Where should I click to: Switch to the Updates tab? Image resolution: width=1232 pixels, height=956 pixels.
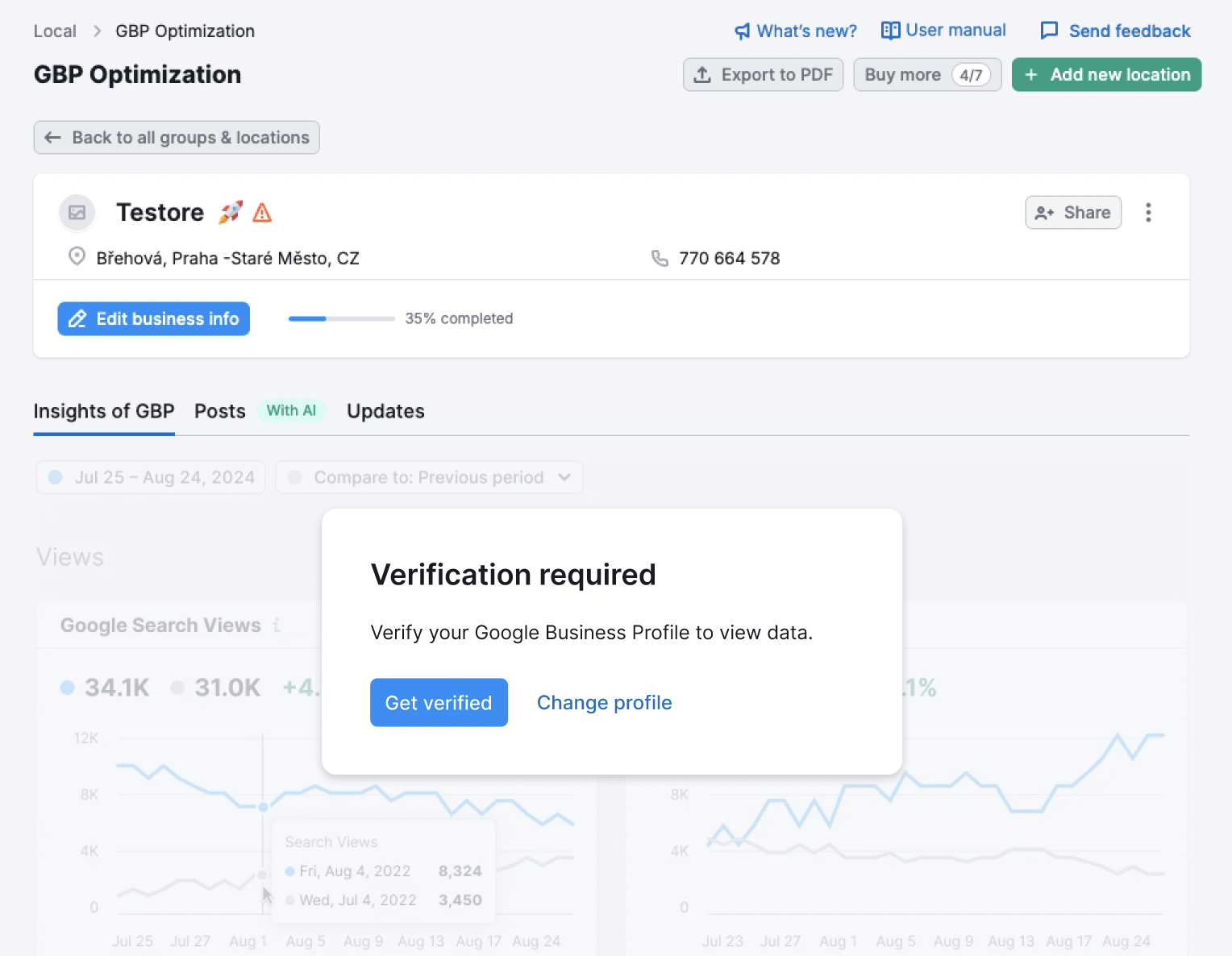coord(385,411)
